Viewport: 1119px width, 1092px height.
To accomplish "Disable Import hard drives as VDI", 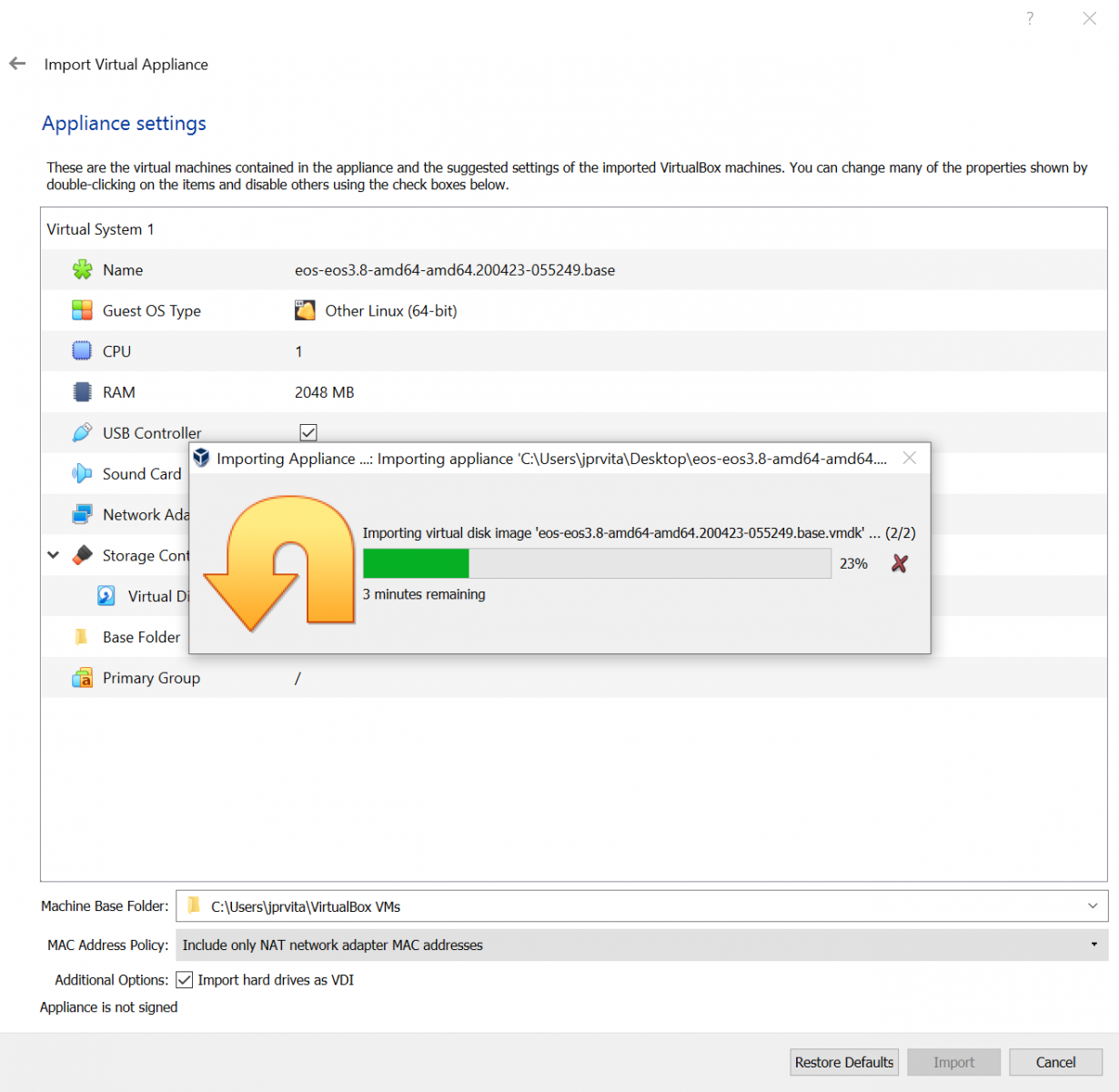I will [x=185, y=979].
